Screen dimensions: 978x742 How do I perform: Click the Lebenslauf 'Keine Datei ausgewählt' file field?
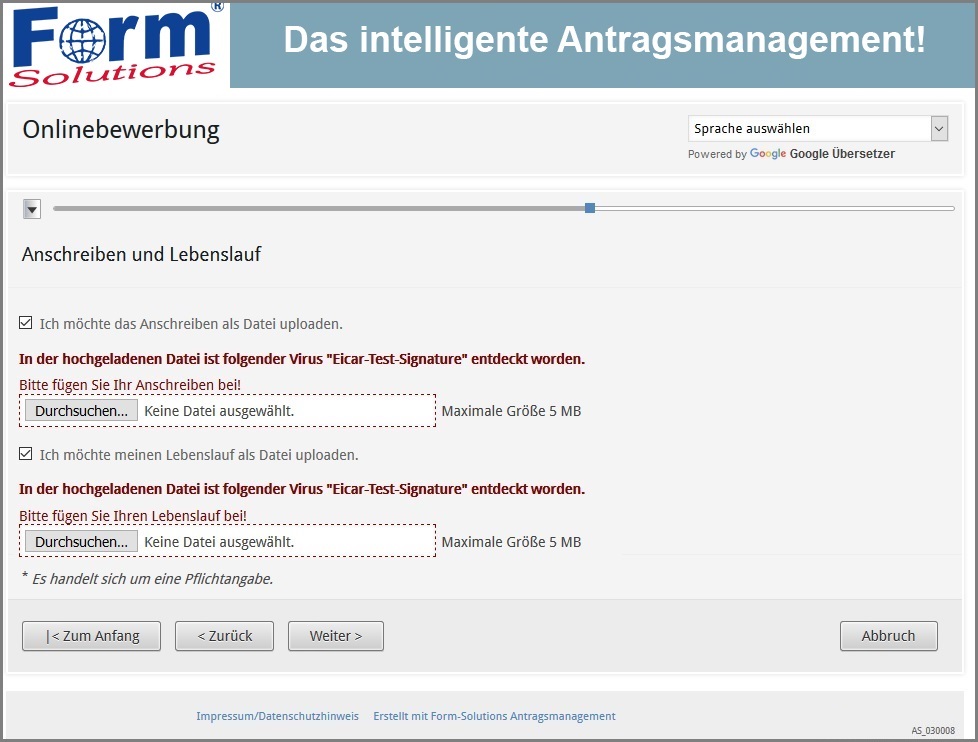(285, 541)
